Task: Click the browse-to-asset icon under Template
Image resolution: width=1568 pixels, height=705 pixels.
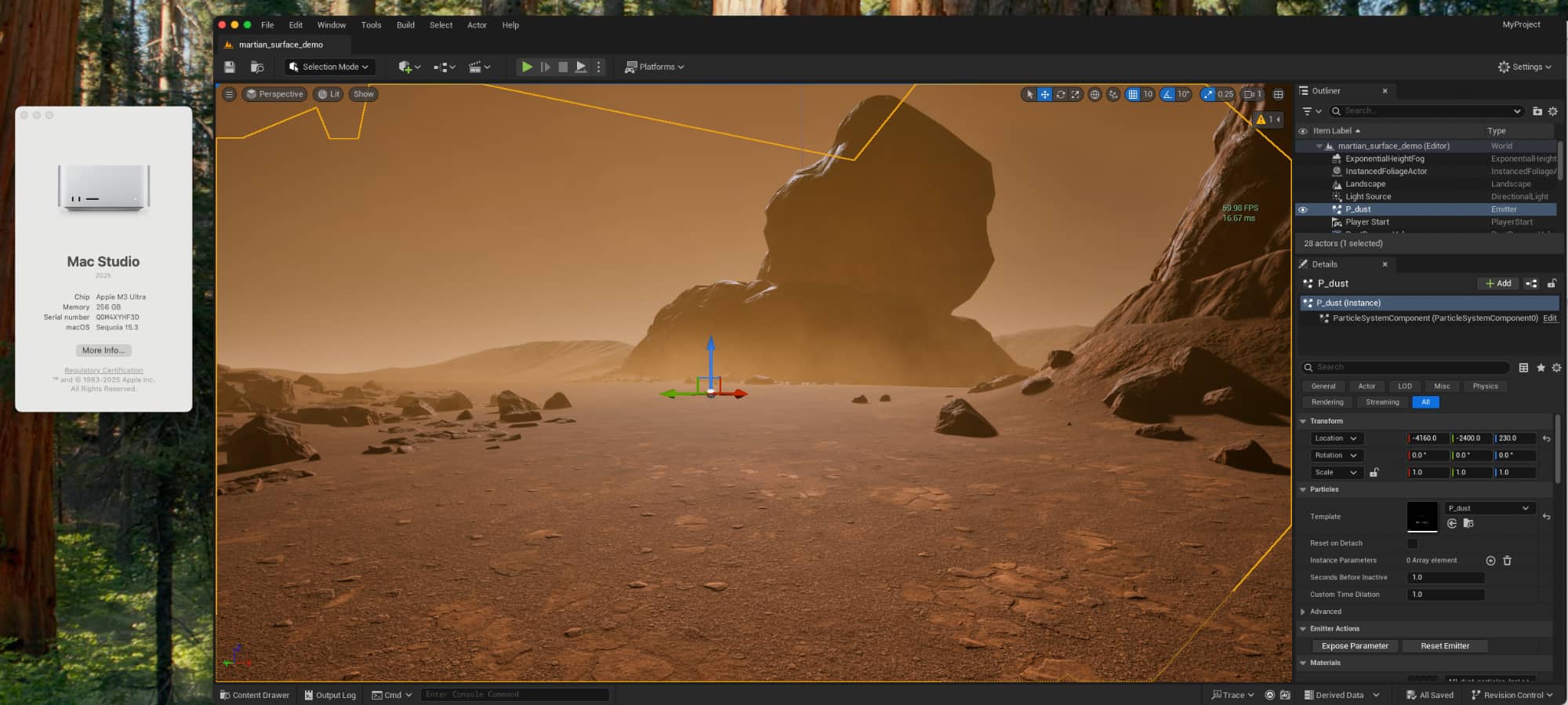Action: pyautogui.click(x=1468, y=524)
